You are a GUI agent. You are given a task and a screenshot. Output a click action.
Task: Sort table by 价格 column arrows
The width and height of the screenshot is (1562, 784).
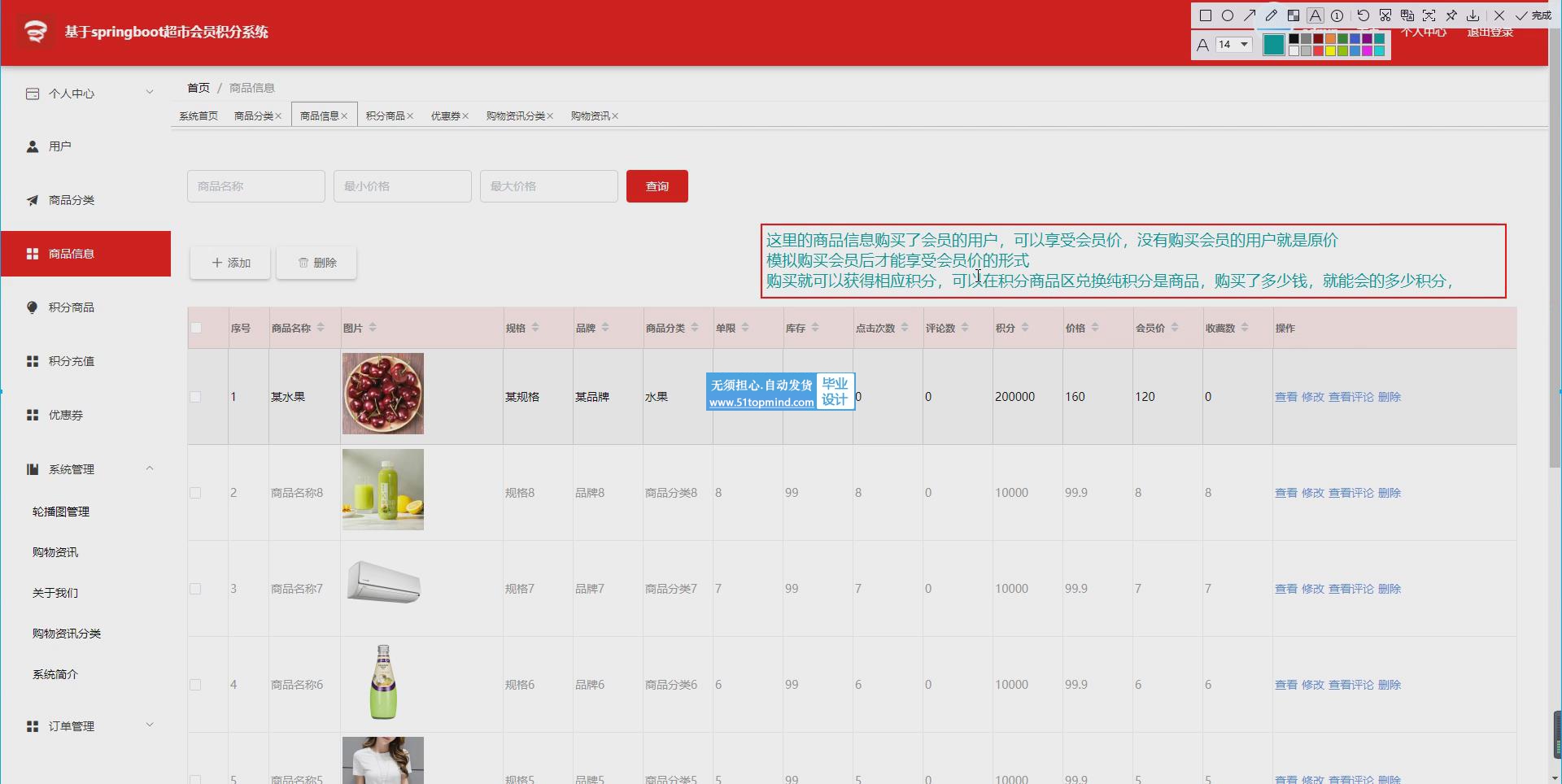coord(1095,328)
